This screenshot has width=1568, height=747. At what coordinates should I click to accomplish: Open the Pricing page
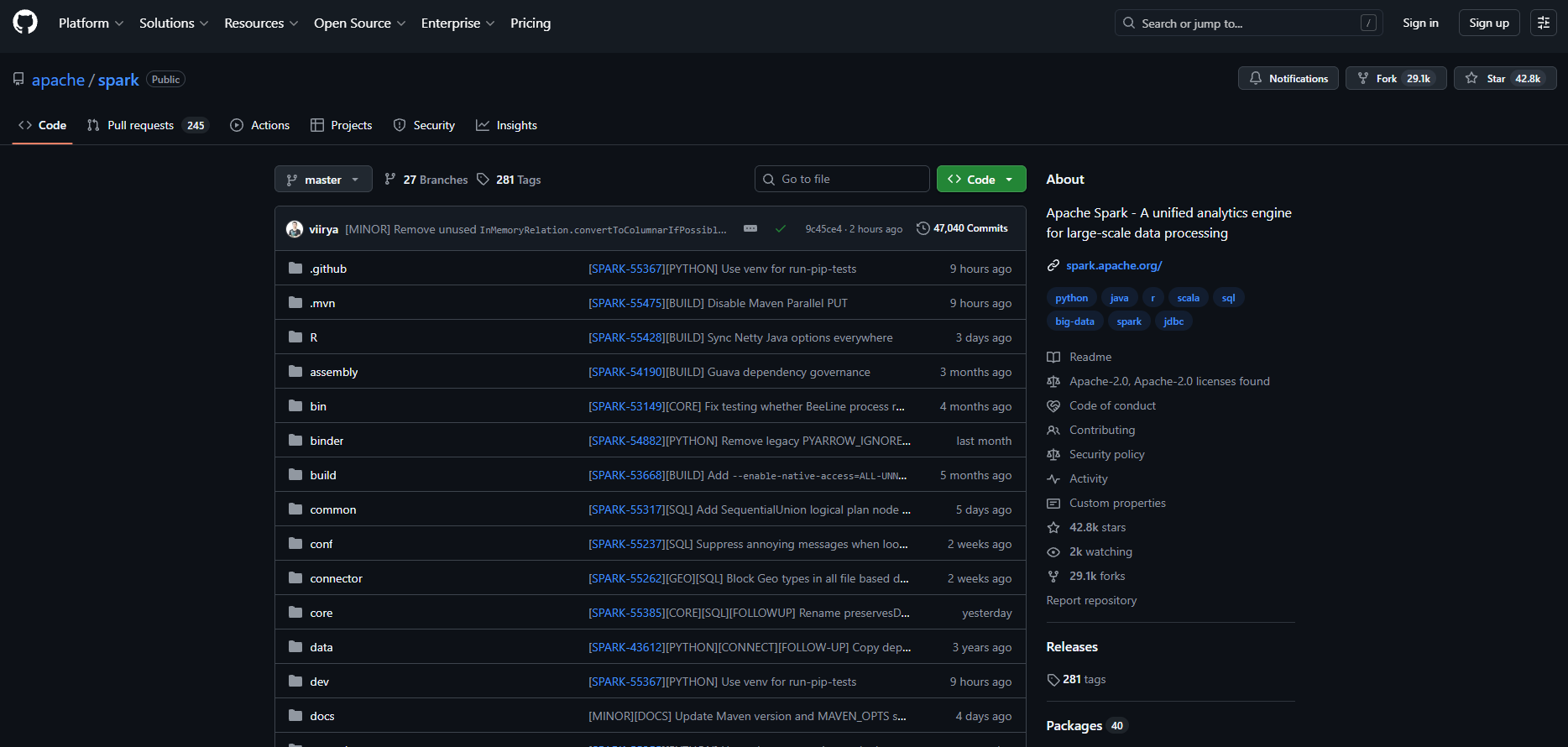531,23
